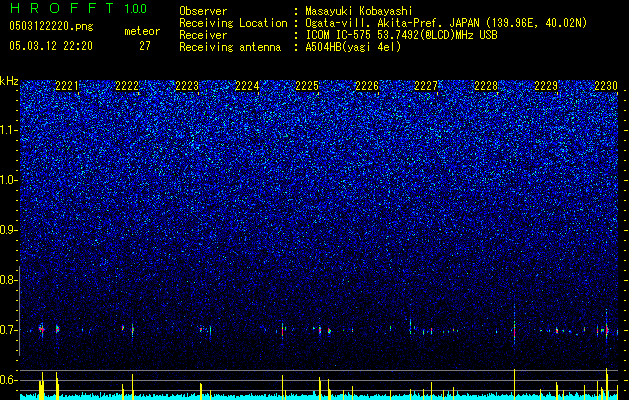
Task: Click the 1.0 kHz axis label
Action: click(8, 181)
